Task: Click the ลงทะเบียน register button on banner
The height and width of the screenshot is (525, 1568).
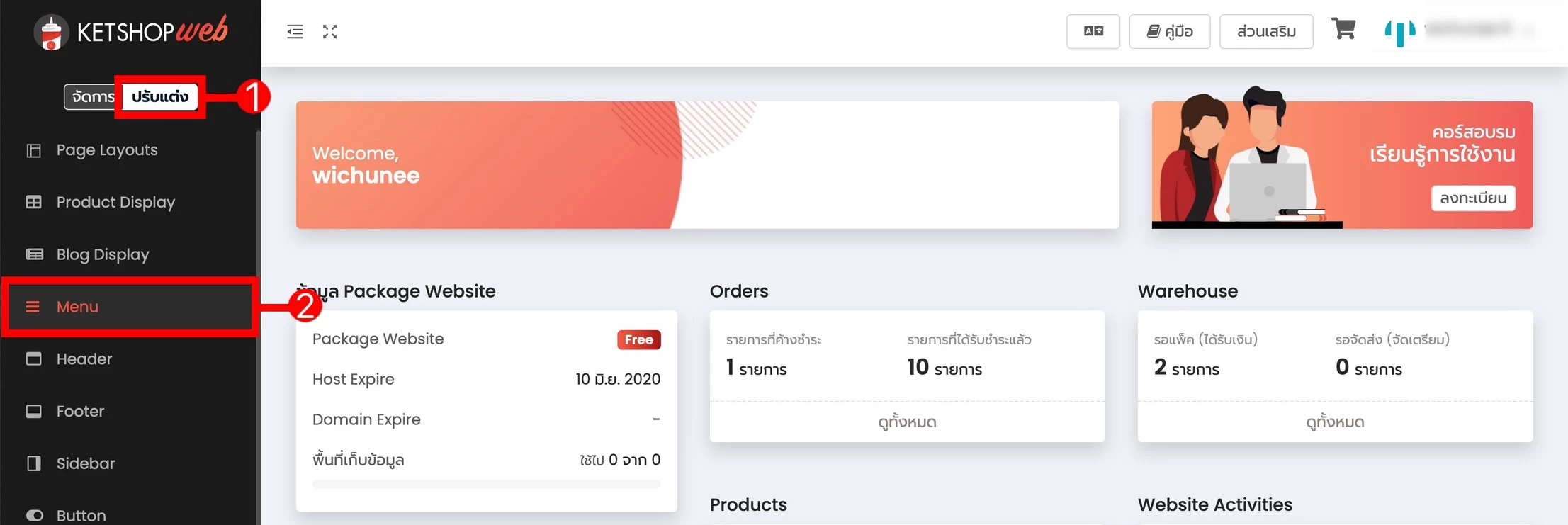Action: coord(1473,198)
